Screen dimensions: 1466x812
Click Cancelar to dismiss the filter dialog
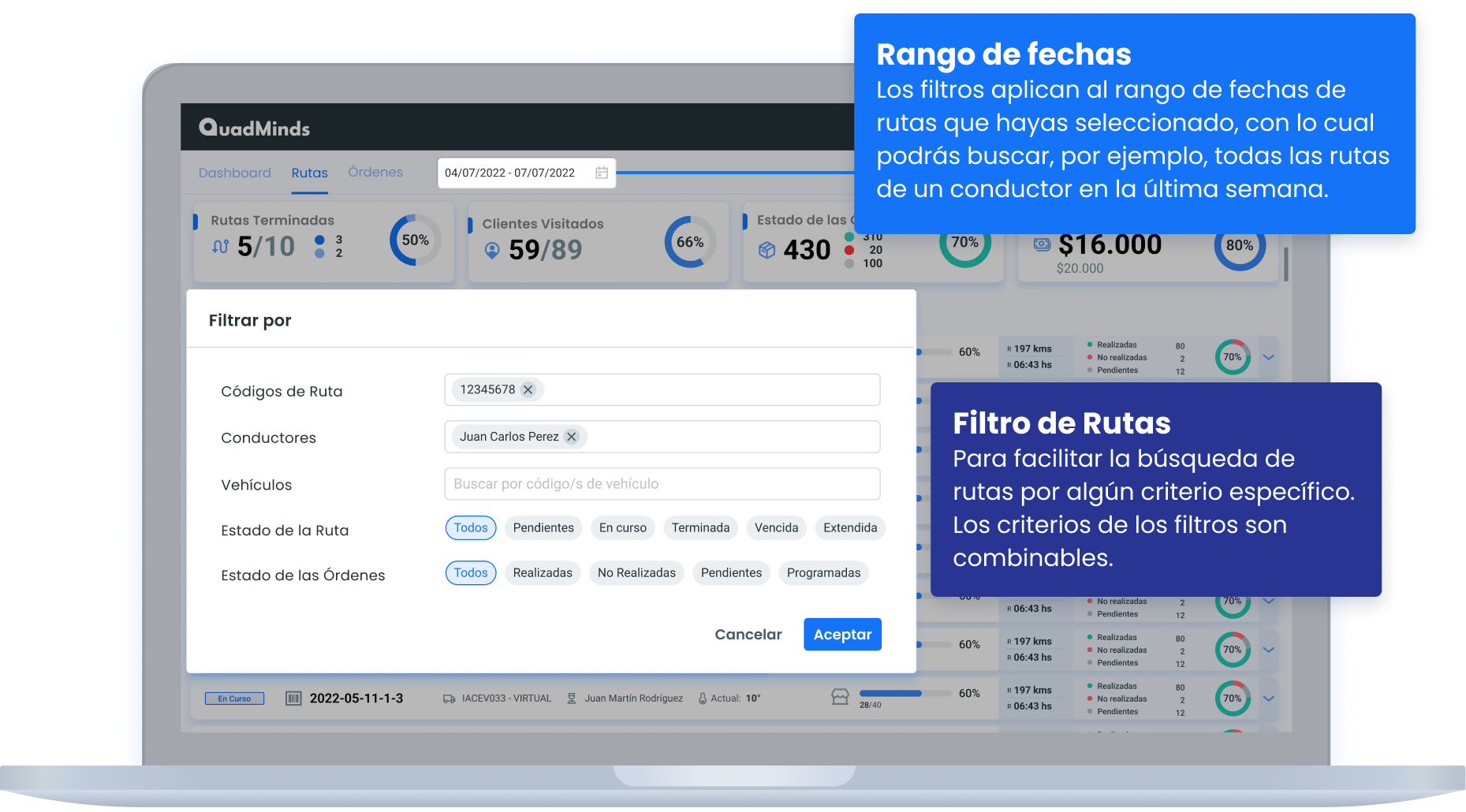(748, 635)
